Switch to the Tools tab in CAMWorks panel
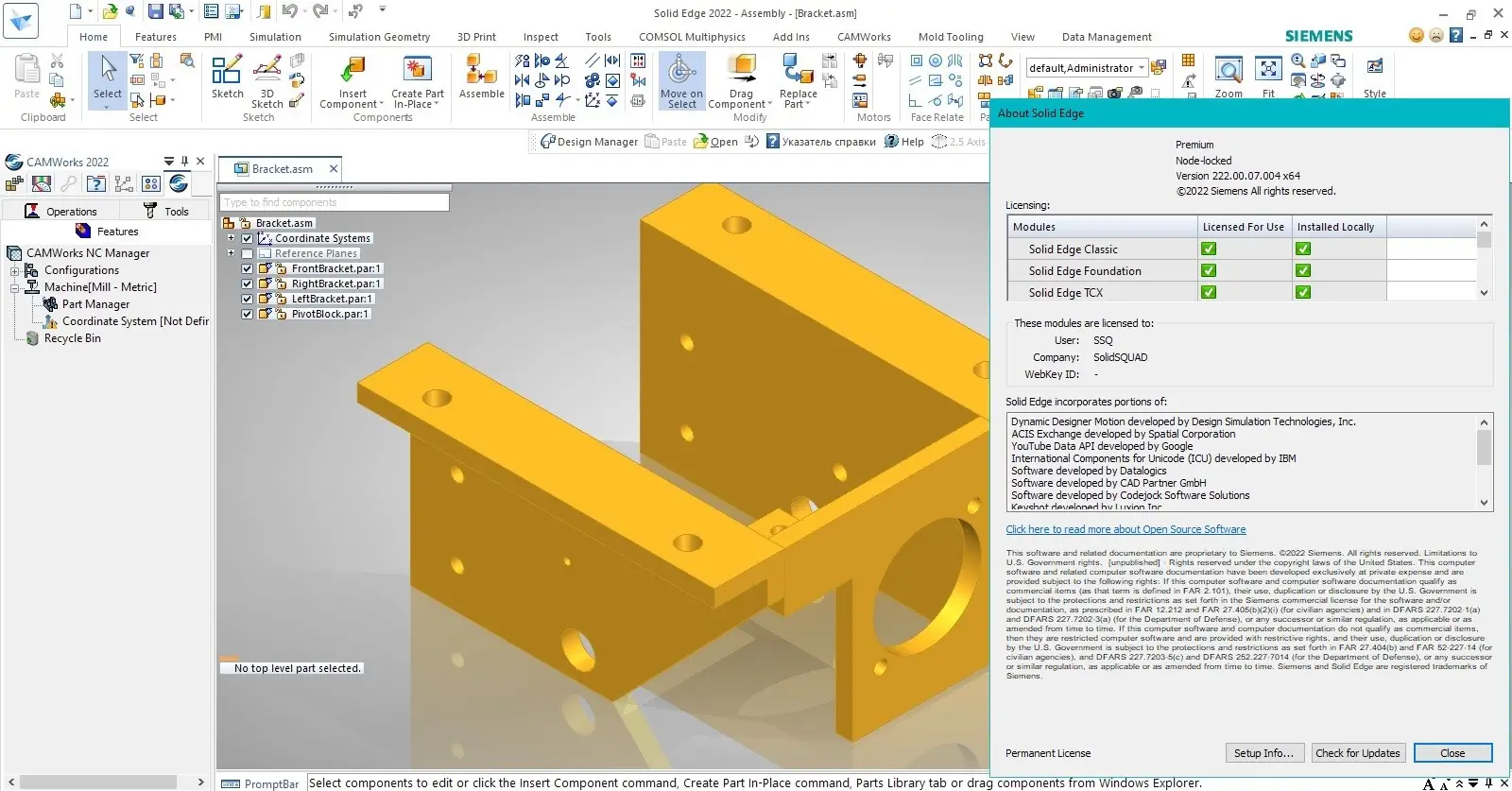1512x791 pixels. click(x=166, y=211)
